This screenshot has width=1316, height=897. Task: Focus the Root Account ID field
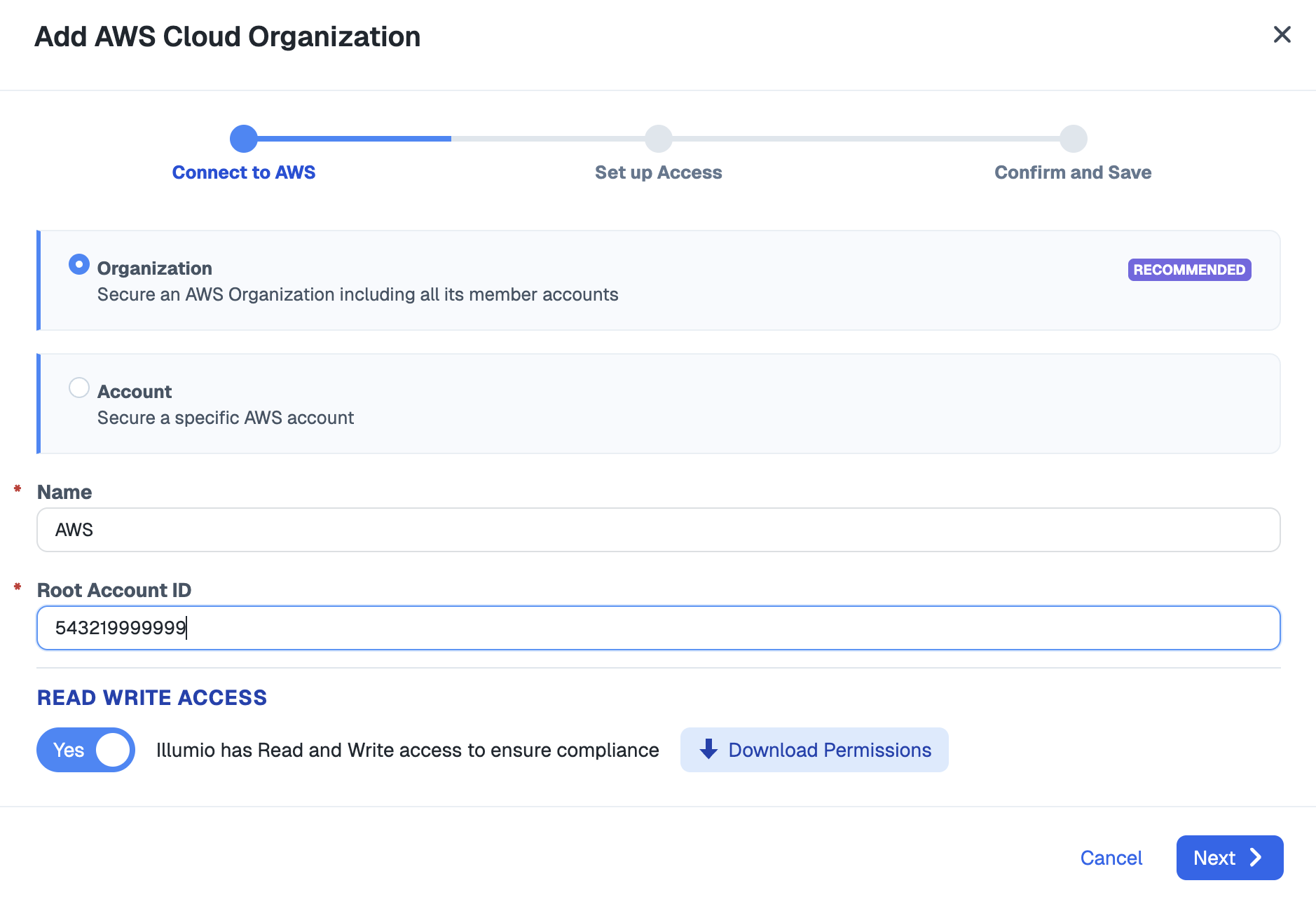pos(659,628)
